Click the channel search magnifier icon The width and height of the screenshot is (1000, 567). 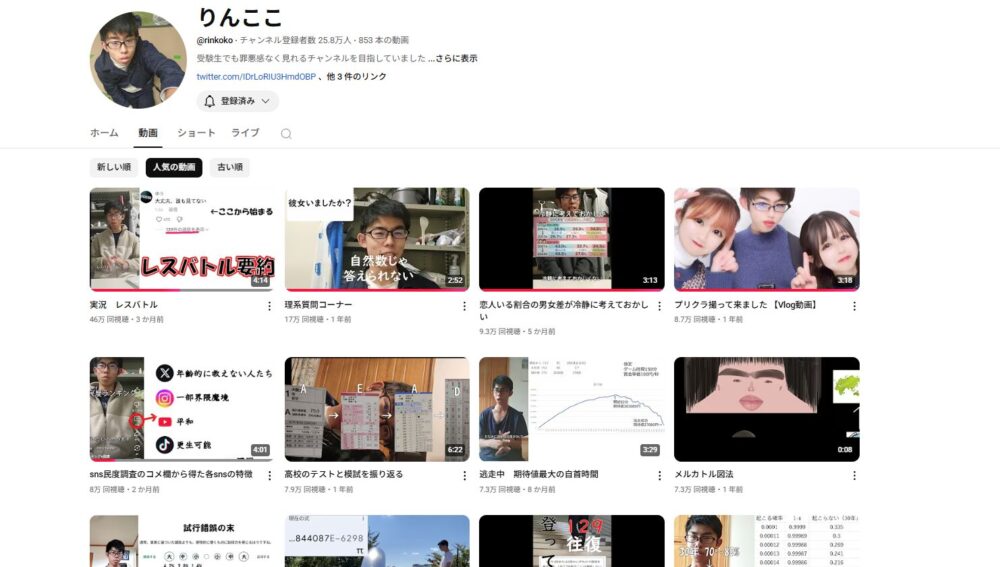click(286, 133)
